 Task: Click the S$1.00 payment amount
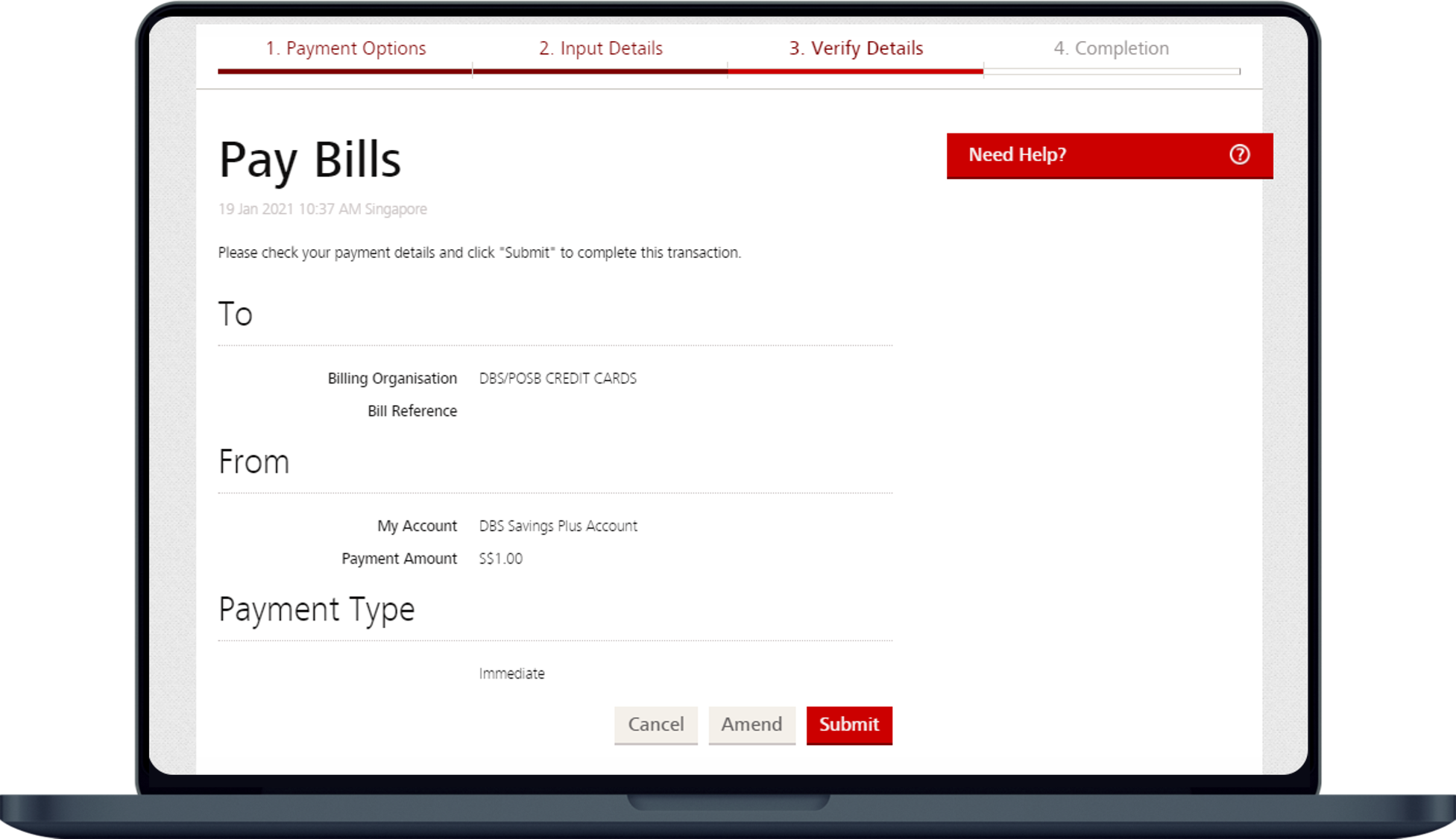pos(500,559)
